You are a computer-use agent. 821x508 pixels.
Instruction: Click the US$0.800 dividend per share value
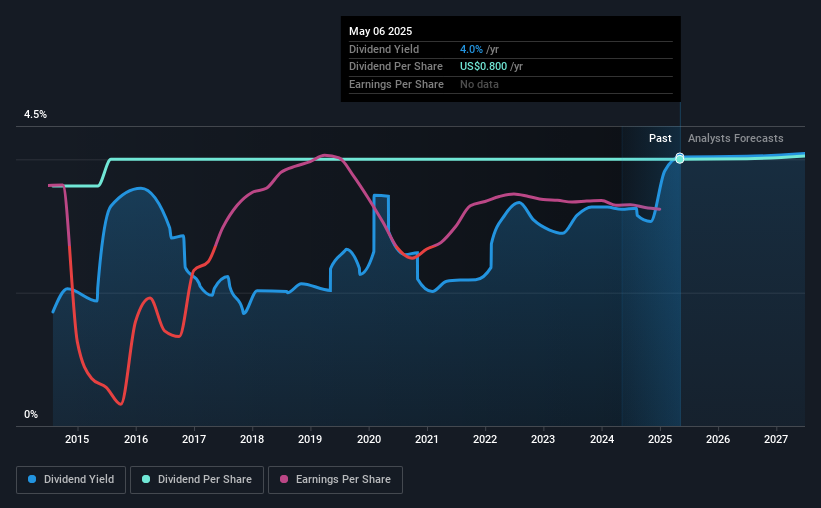click(x=483, y=67)
